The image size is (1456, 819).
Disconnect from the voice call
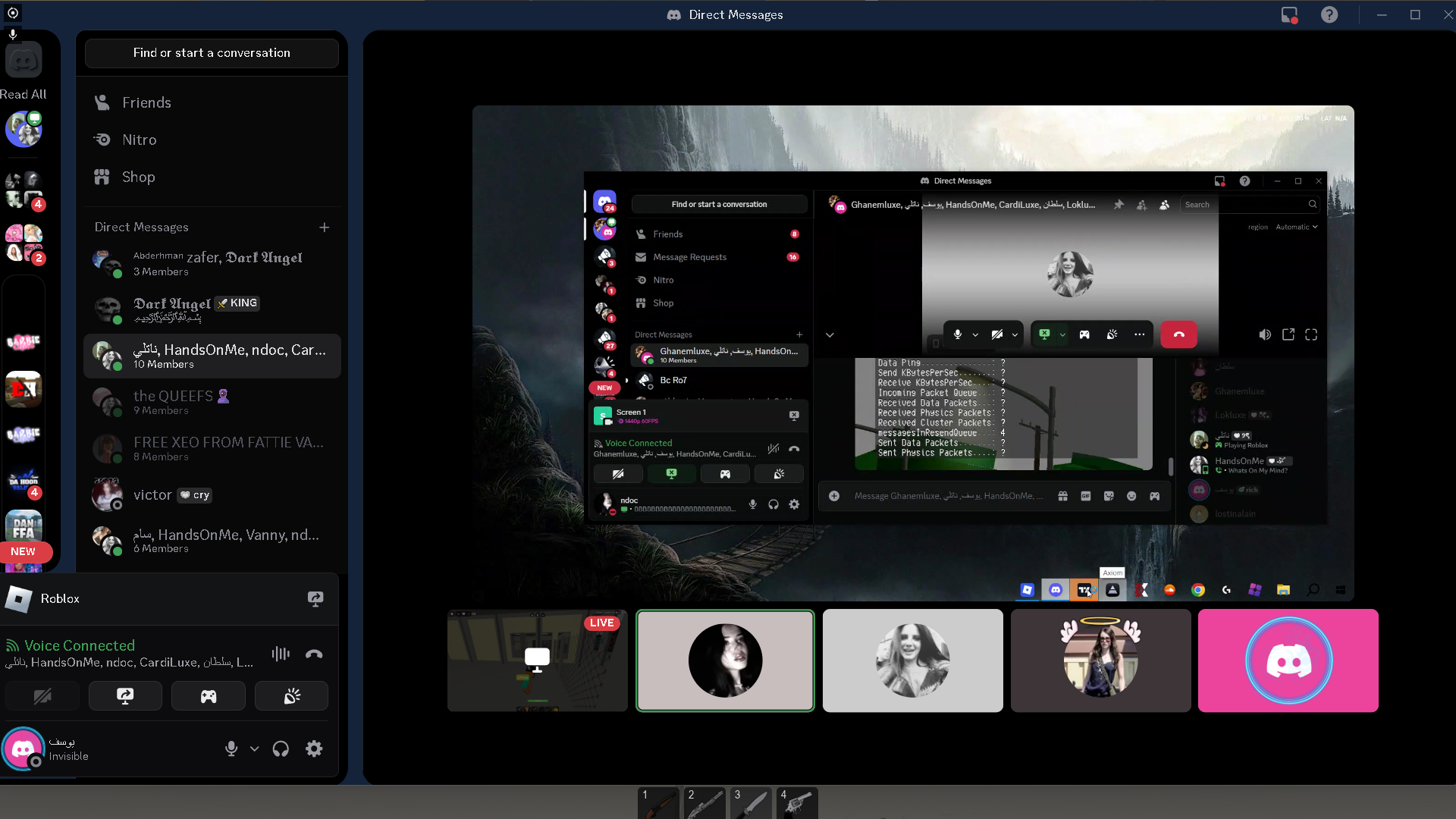pos(314,654)
